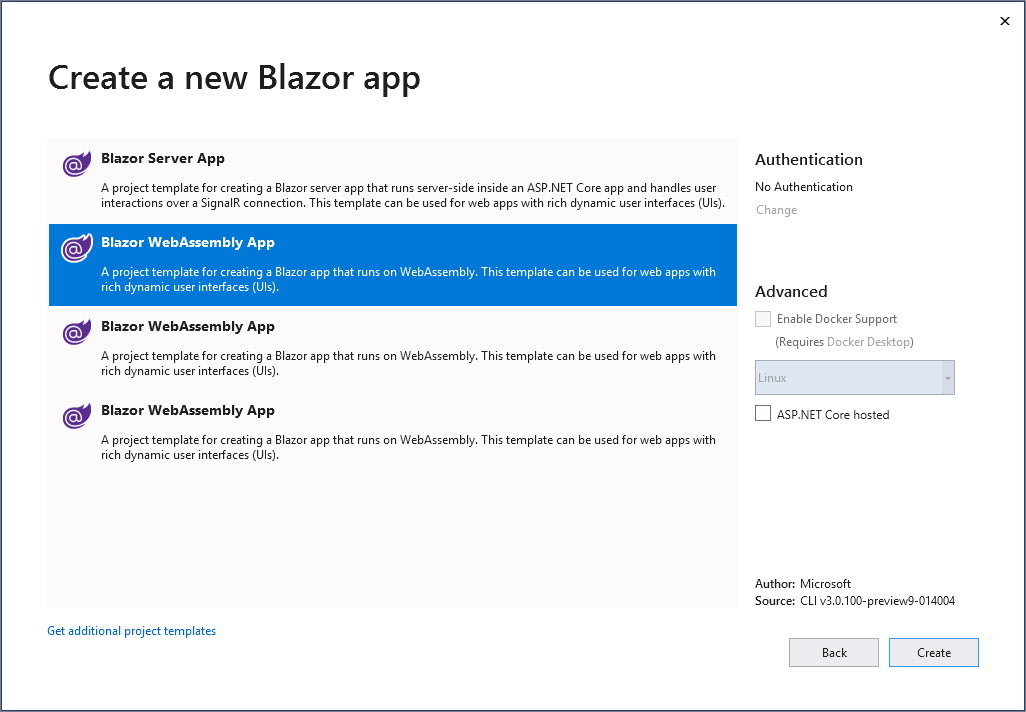Choose the third template's title in the list

tap(188, 326)
